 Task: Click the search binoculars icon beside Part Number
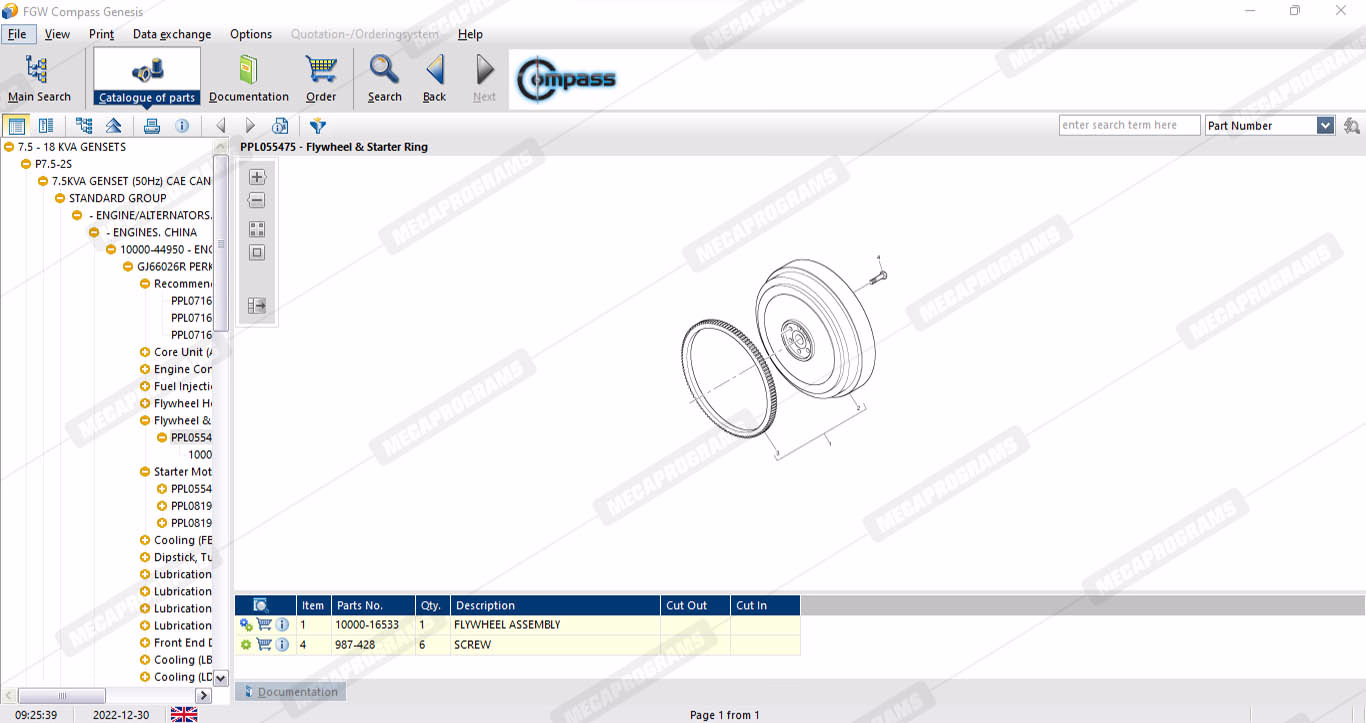tap(1352, 126)
